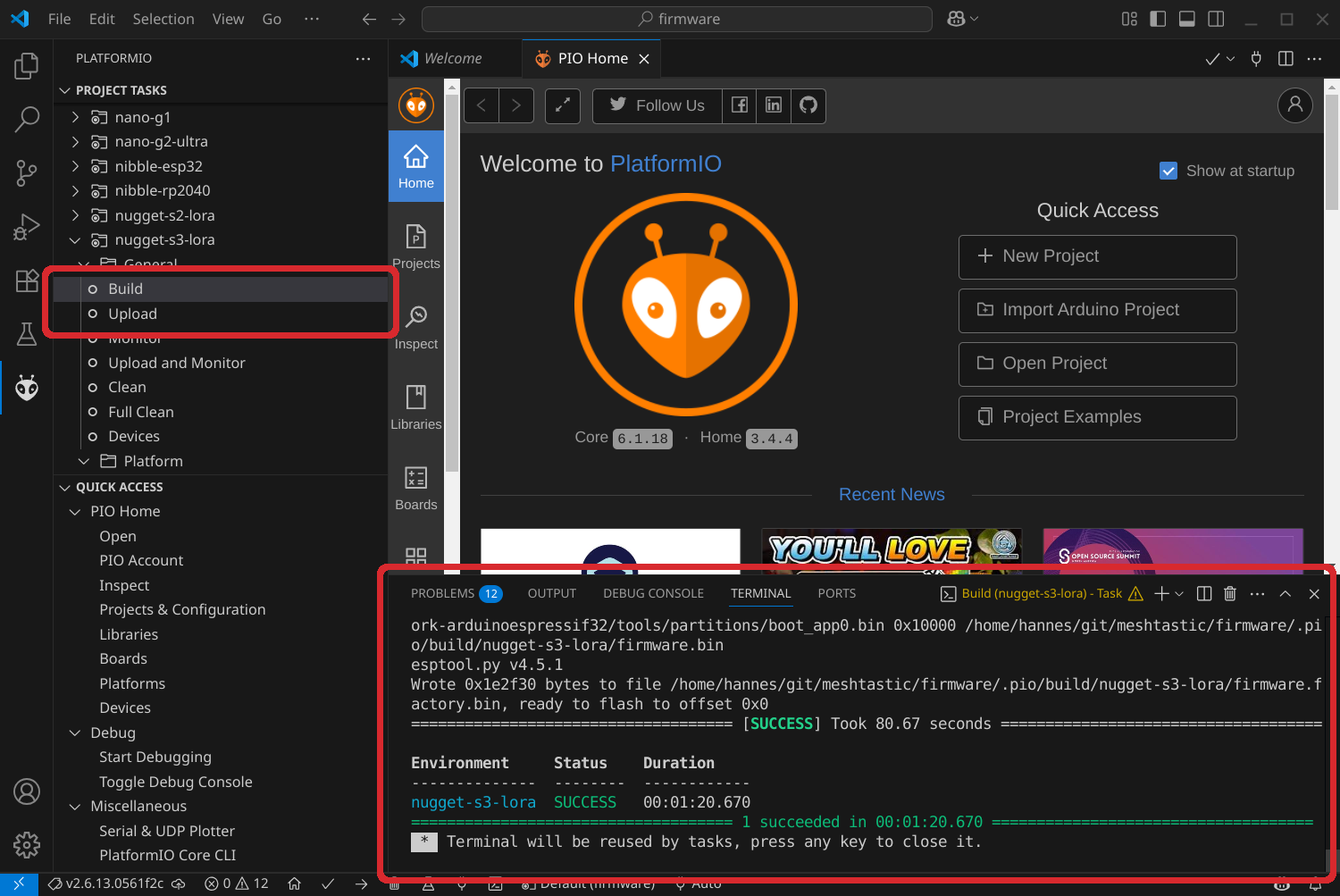1340x896 pixels.
Task: Expand the nano-g1 project task
Action: point(75,117)
